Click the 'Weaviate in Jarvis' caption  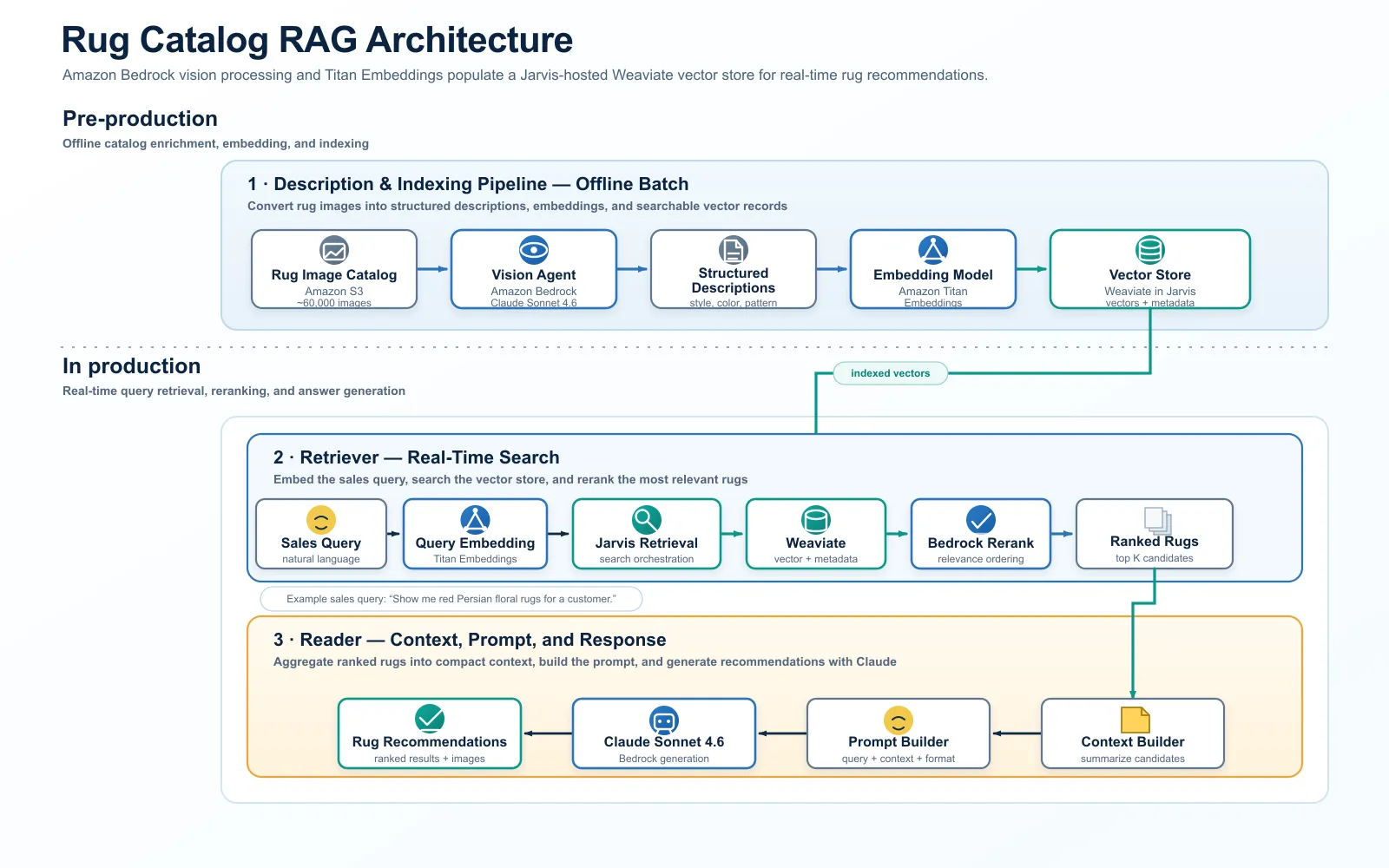pyautogui.click(x=1150, y=292)
